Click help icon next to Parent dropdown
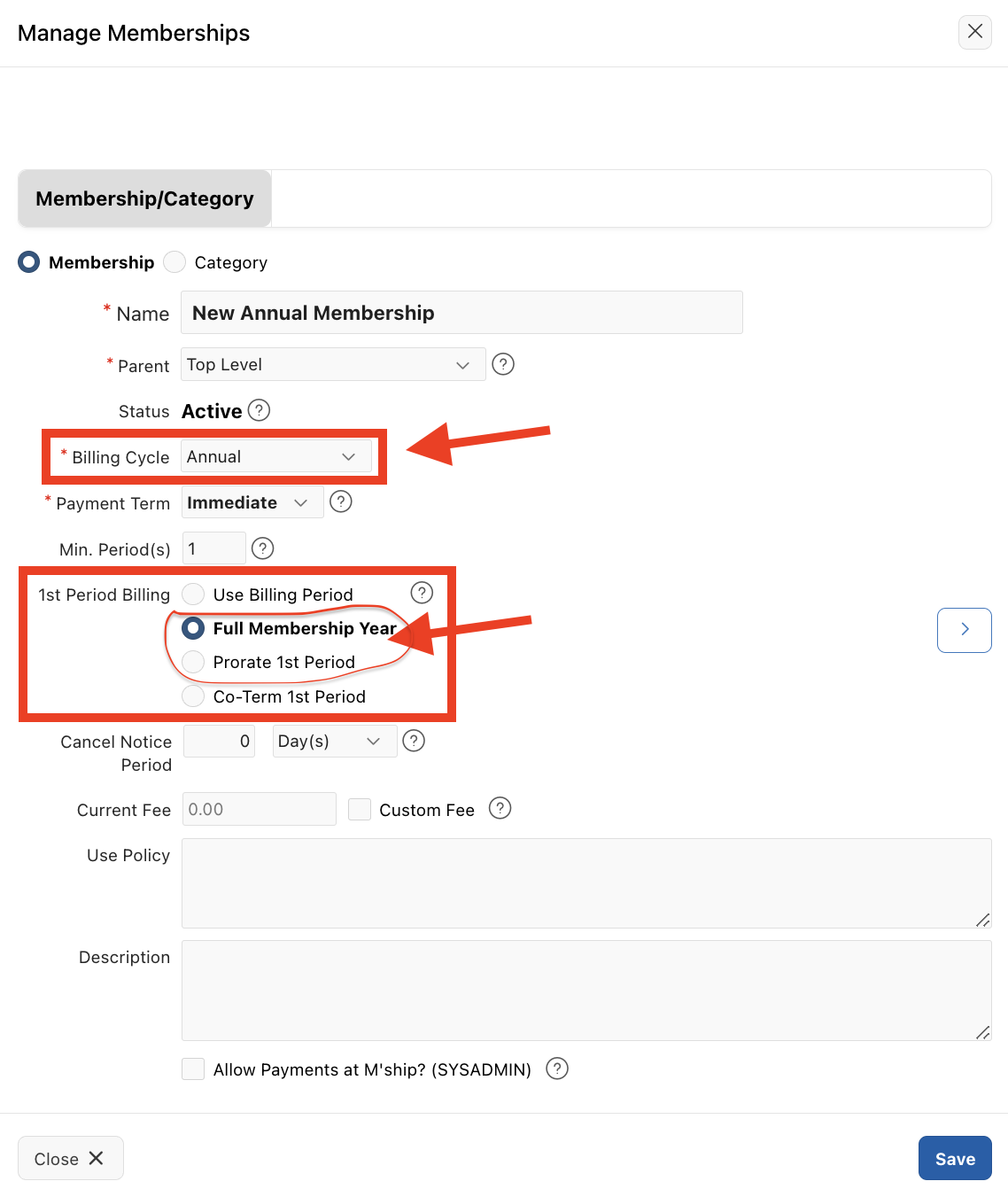Viewport: 1008px width, 1189px height. coord(503,364)
